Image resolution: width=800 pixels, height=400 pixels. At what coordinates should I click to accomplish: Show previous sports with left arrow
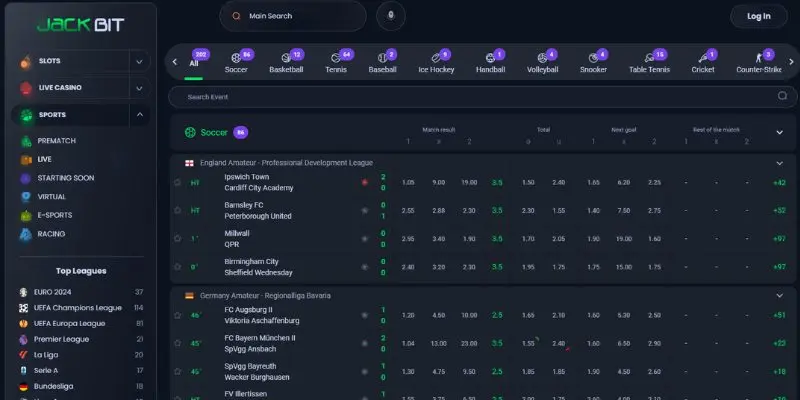point(174,62)
